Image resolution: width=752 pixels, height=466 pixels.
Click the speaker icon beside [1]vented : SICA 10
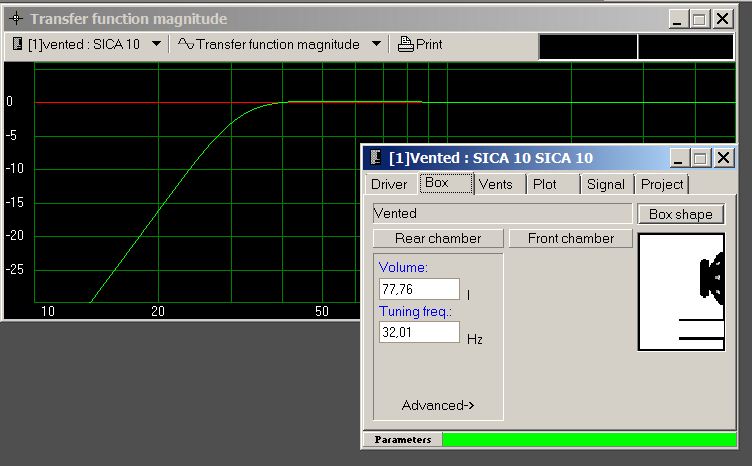pyautogui.click(x=17, y=44)
